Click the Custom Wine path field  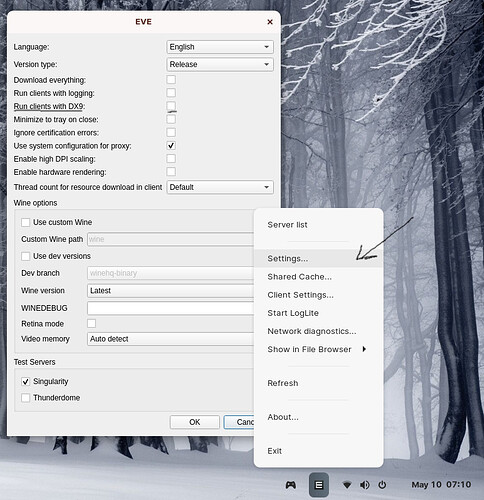tap(170, 239)
